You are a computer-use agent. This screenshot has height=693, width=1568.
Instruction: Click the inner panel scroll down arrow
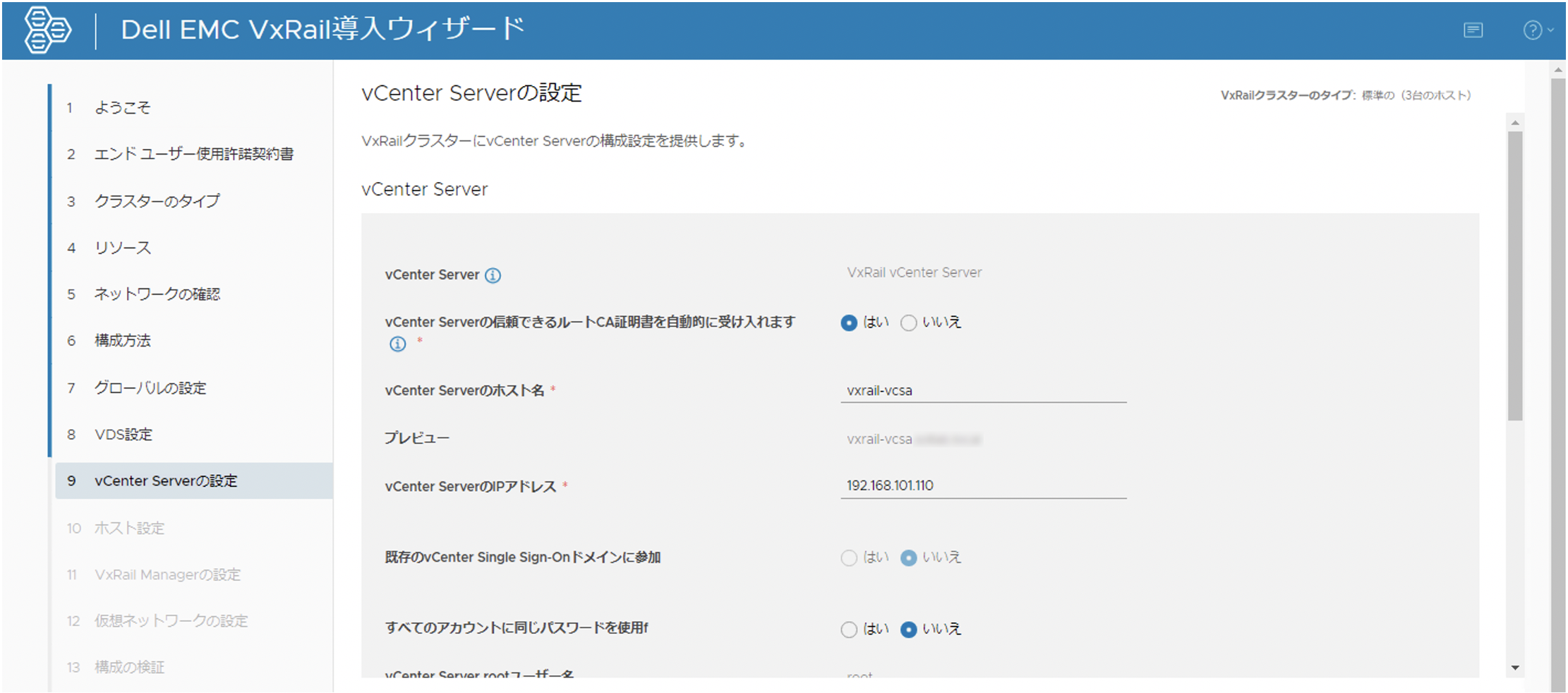point(1514,668)
